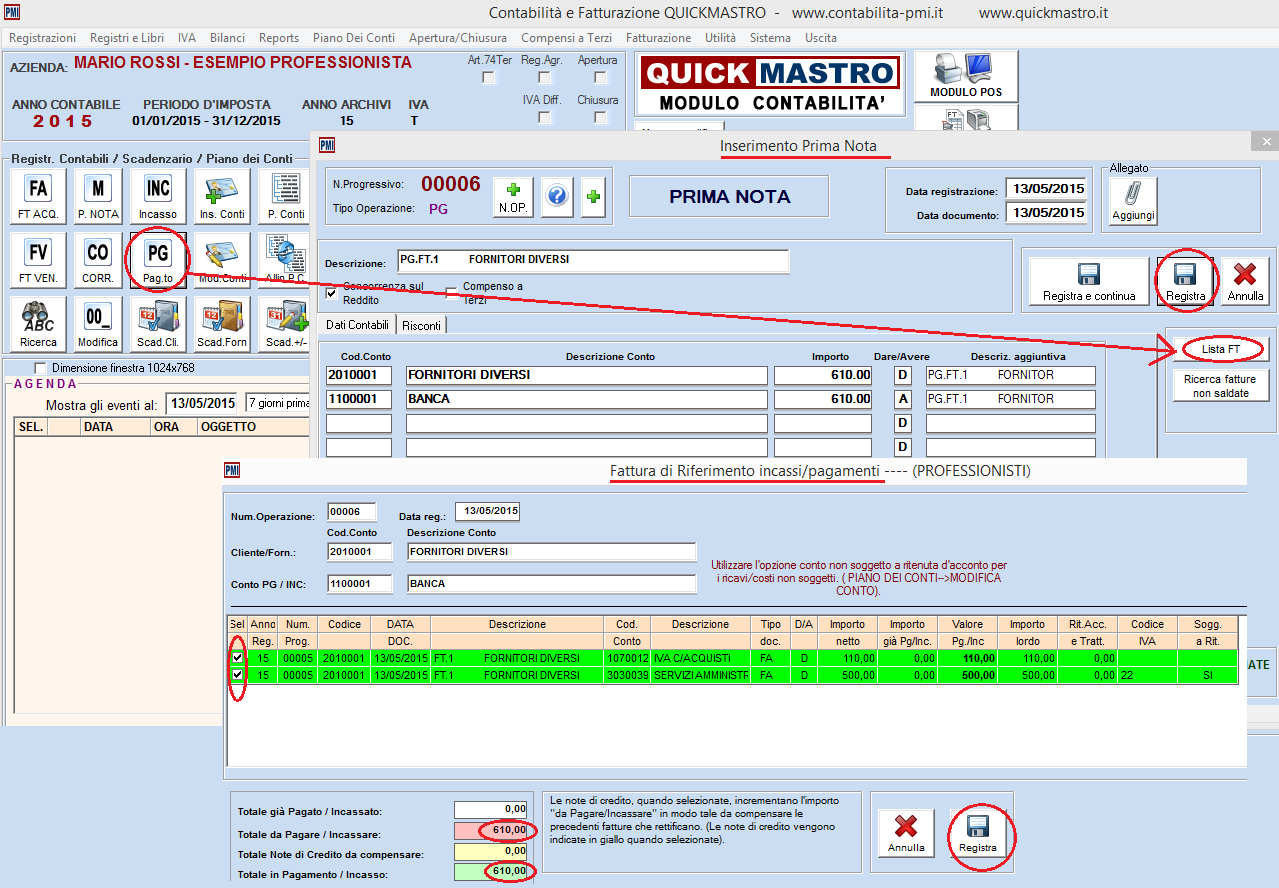Open Scad.Cli. customer due dates
The image size is (1279, 888).
click(x=158, y=323)
